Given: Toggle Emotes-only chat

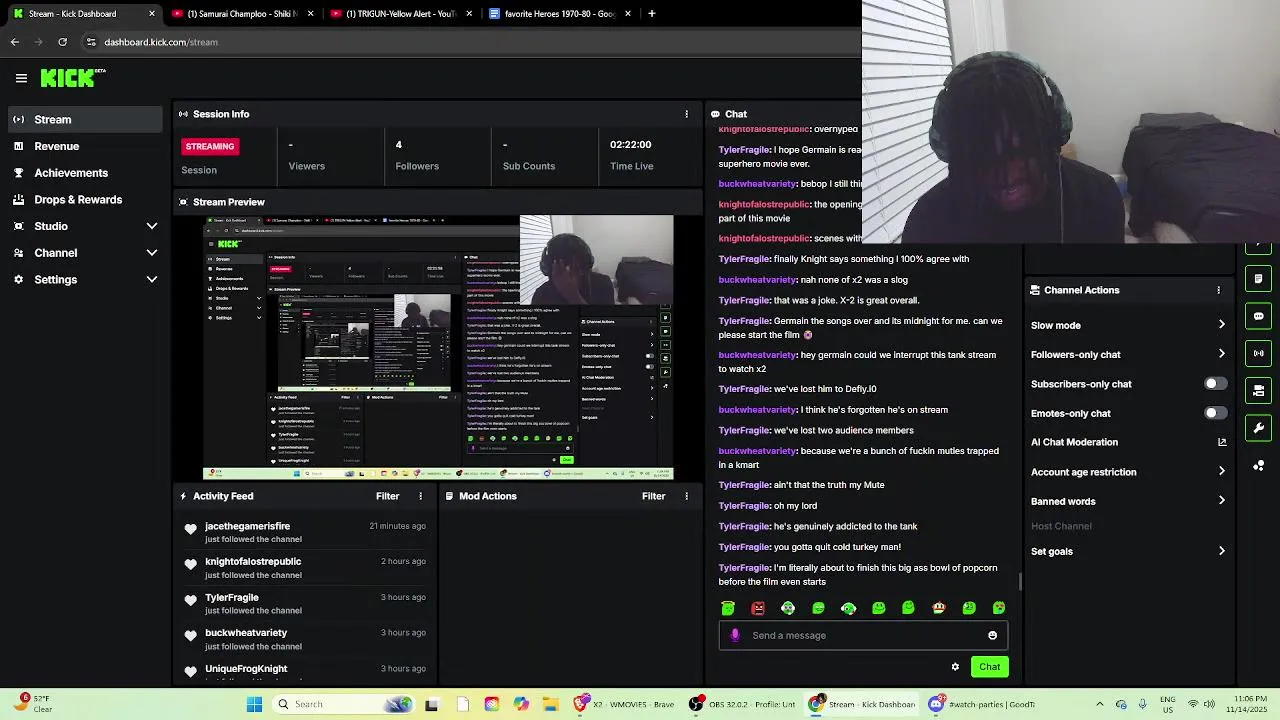Looking at the screenshot, I should coord(1215,413).
